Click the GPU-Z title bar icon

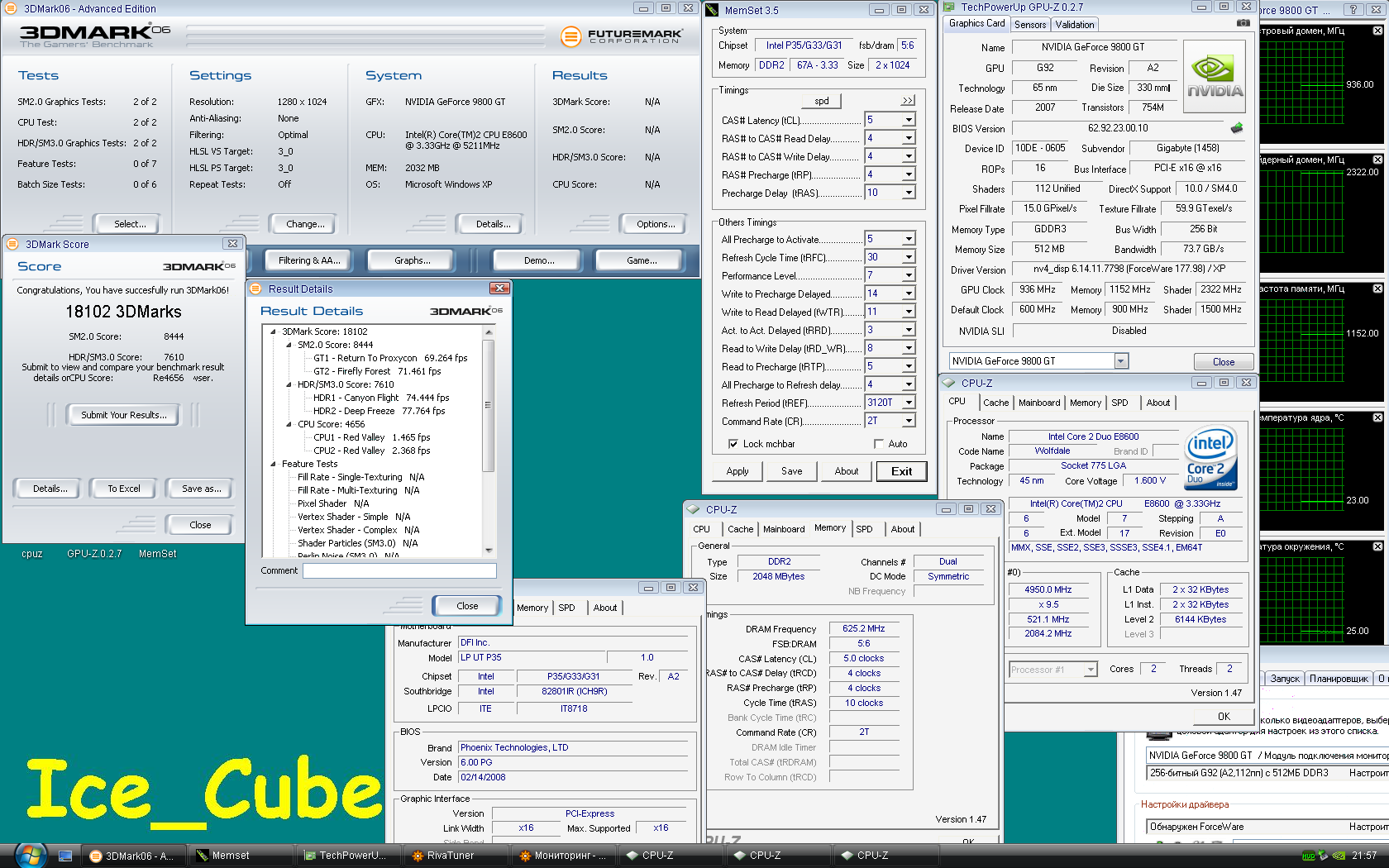coord(949,7)
